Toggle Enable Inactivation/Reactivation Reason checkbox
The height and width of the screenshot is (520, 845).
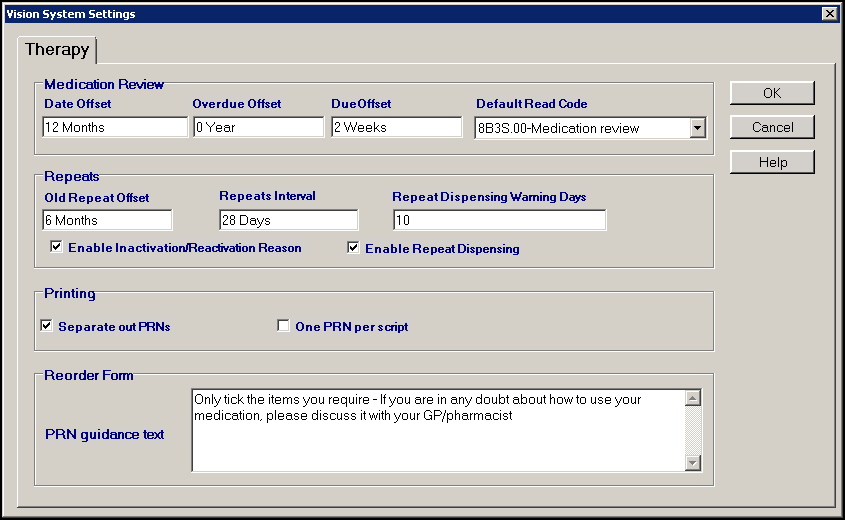pos(56,247)
